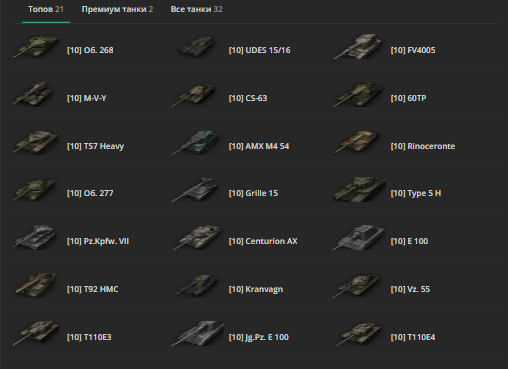
Task: Click the Pz.Kpfw. VII tank icon
Action: tap(35, 237)
